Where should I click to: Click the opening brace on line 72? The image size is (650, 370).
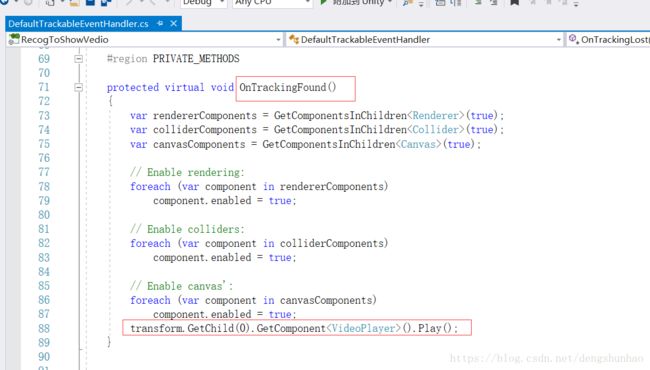110,102
